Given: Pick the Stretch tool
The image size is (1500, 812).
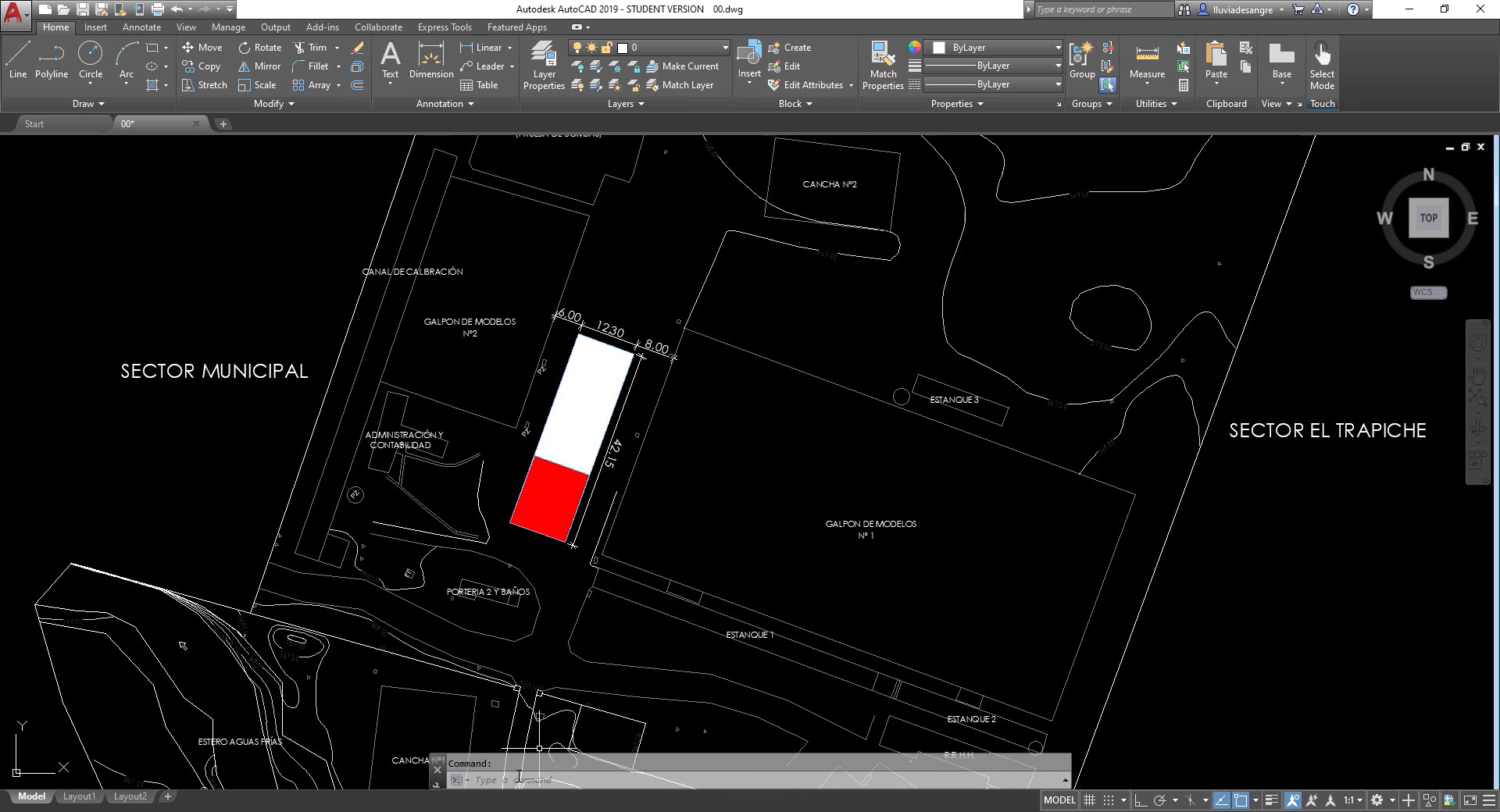Looking at the screenshot, I should pyautogui.click(x=205, y=85).
